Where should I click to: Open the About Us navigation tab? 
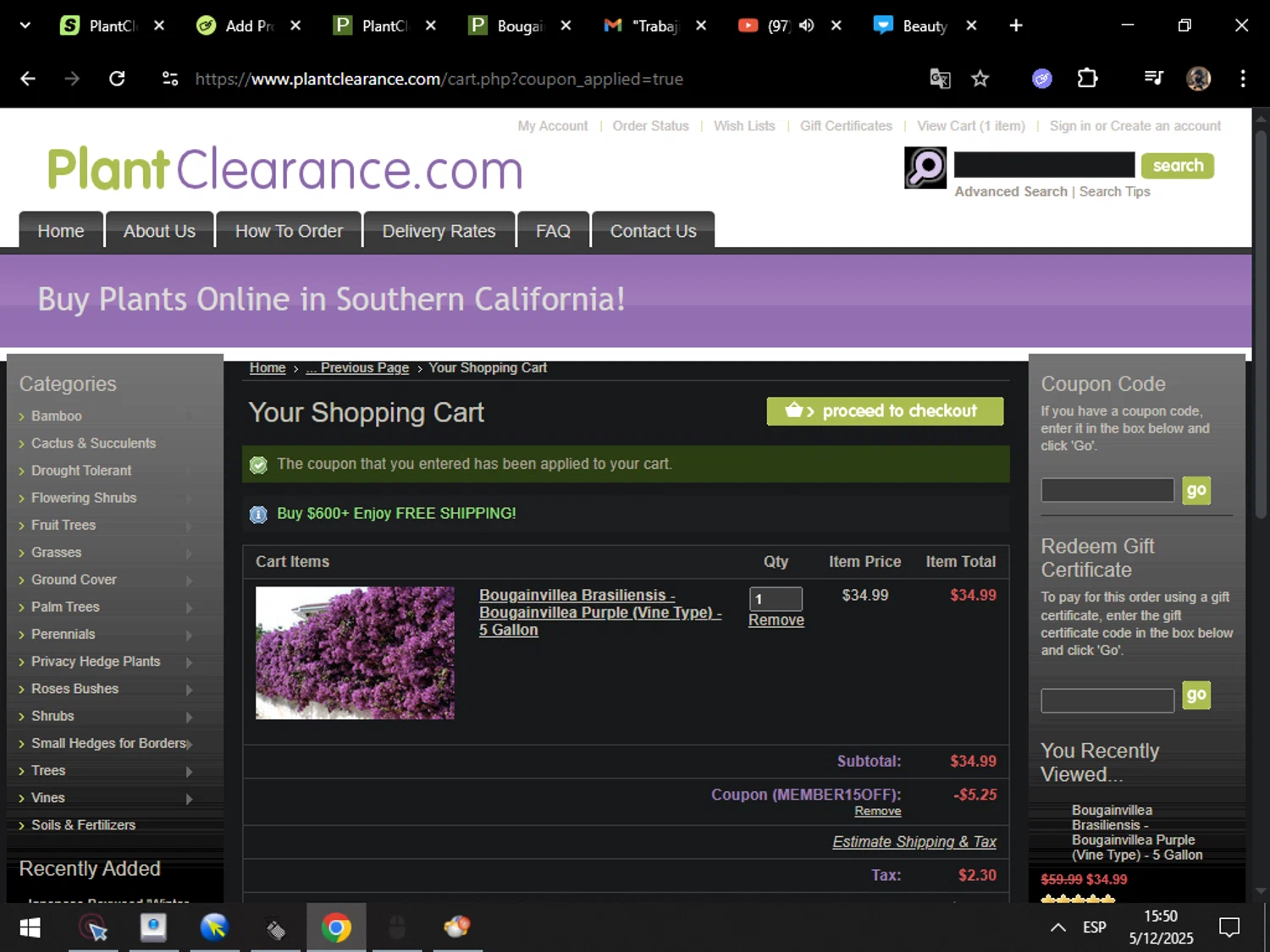pos(159,231)
